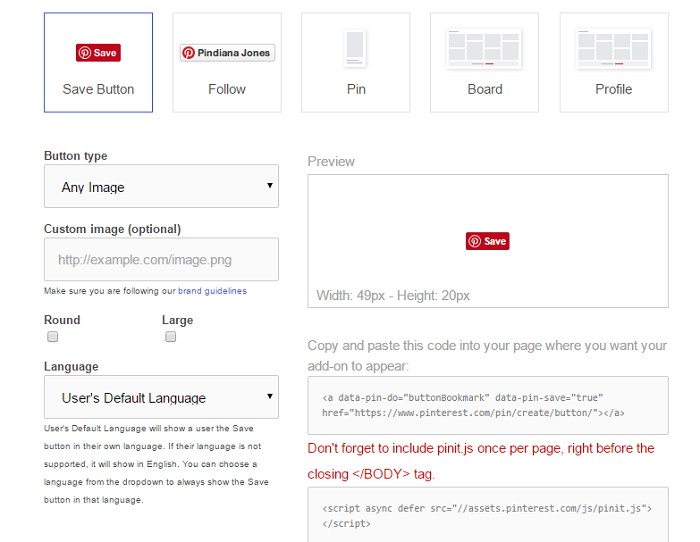The height and width of the screenshot is (542, 700).
Task: Click the Preview heading text
Action: (331, 162)
